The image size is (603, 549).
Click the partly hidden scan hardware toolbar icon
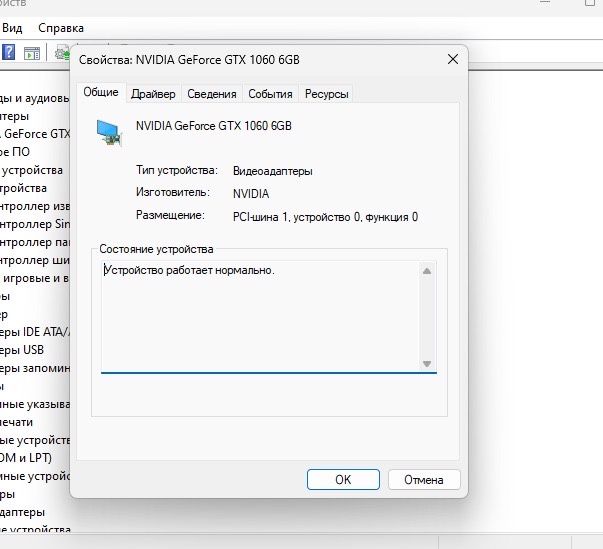click(x=62, y=53)
